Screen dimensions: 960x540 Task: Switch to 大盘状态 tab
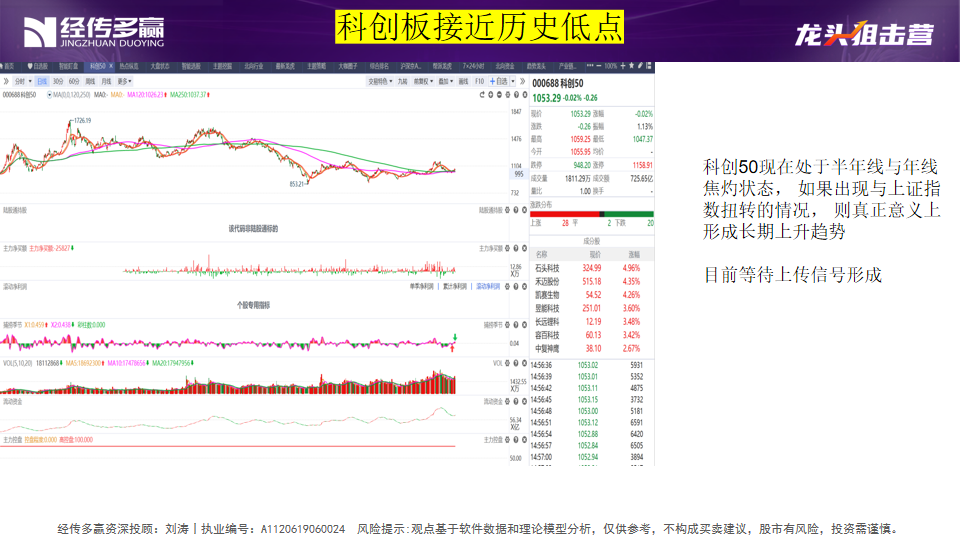point(160,66)
